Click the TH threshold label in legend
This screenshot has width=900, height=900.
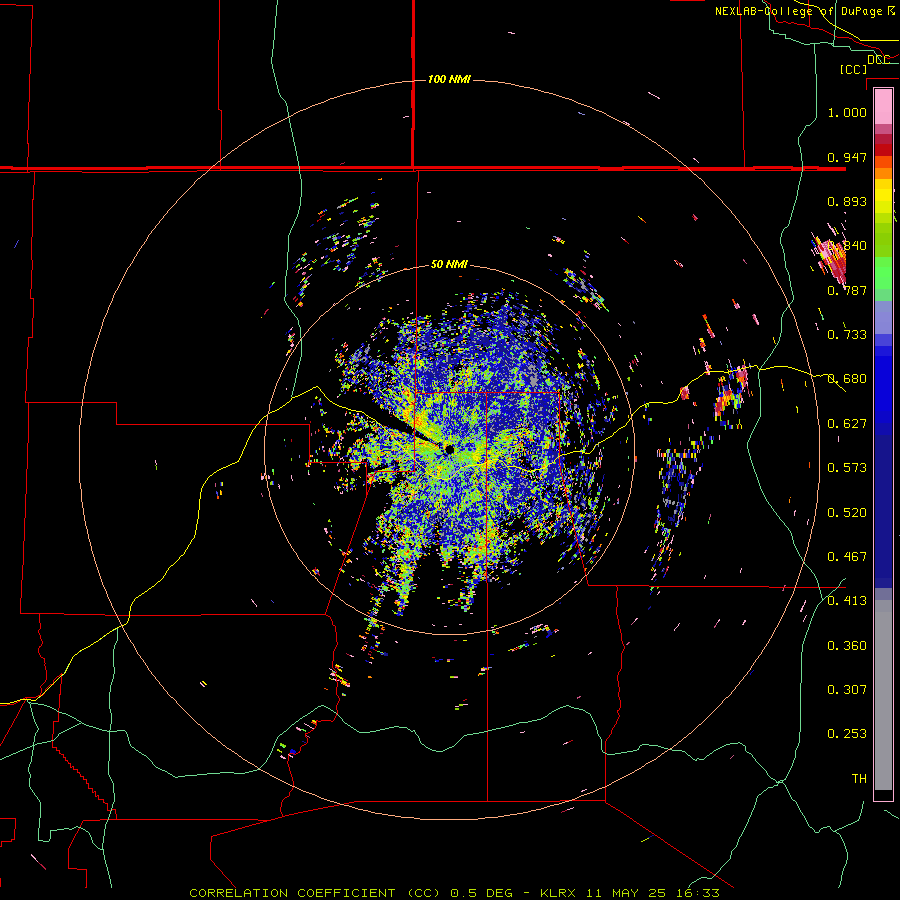(x=859, y=779)
